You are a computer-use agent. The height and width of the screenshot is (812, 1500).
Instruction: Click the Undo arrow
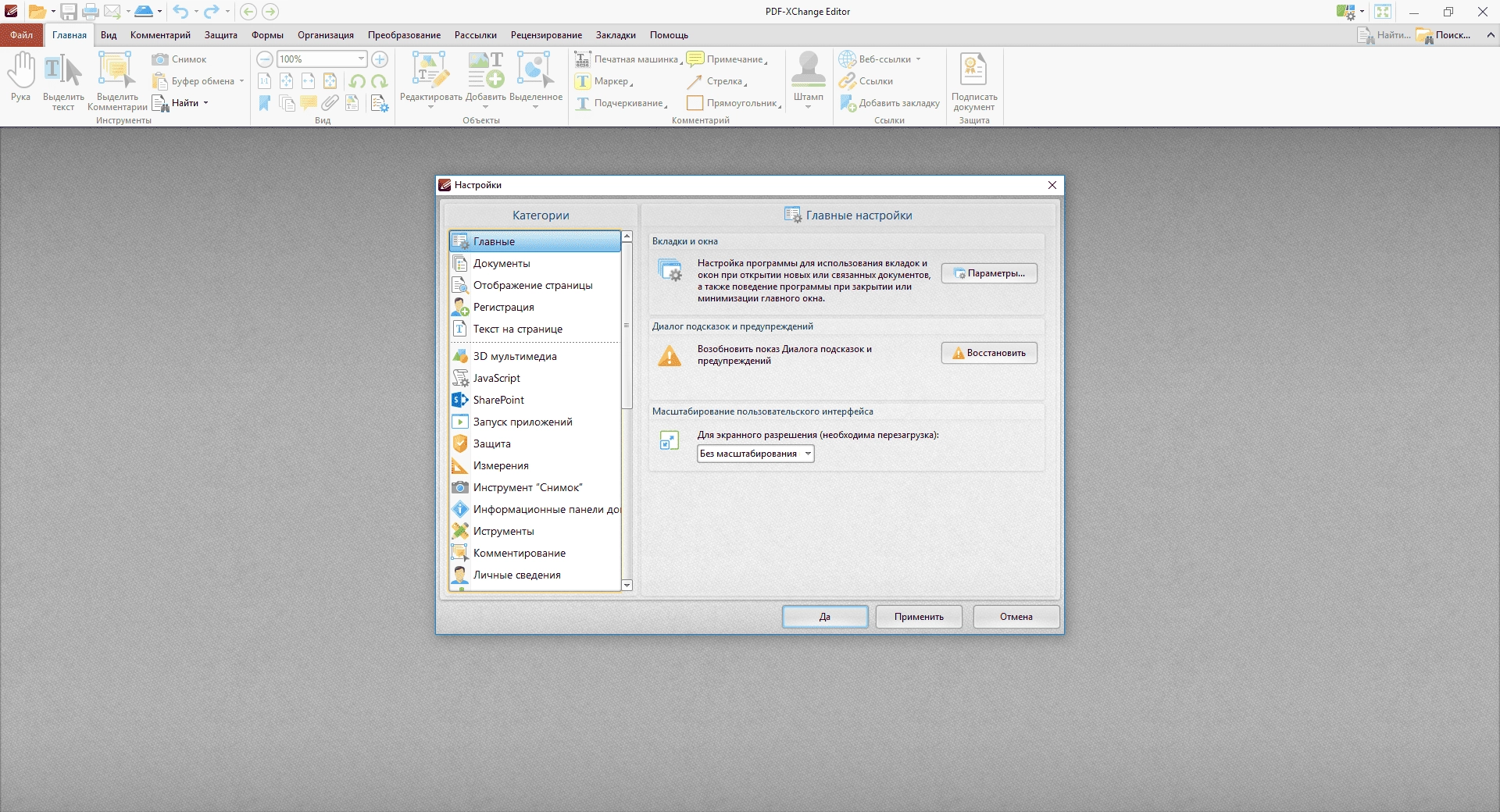pyautogui.click(x=180, y=12)
